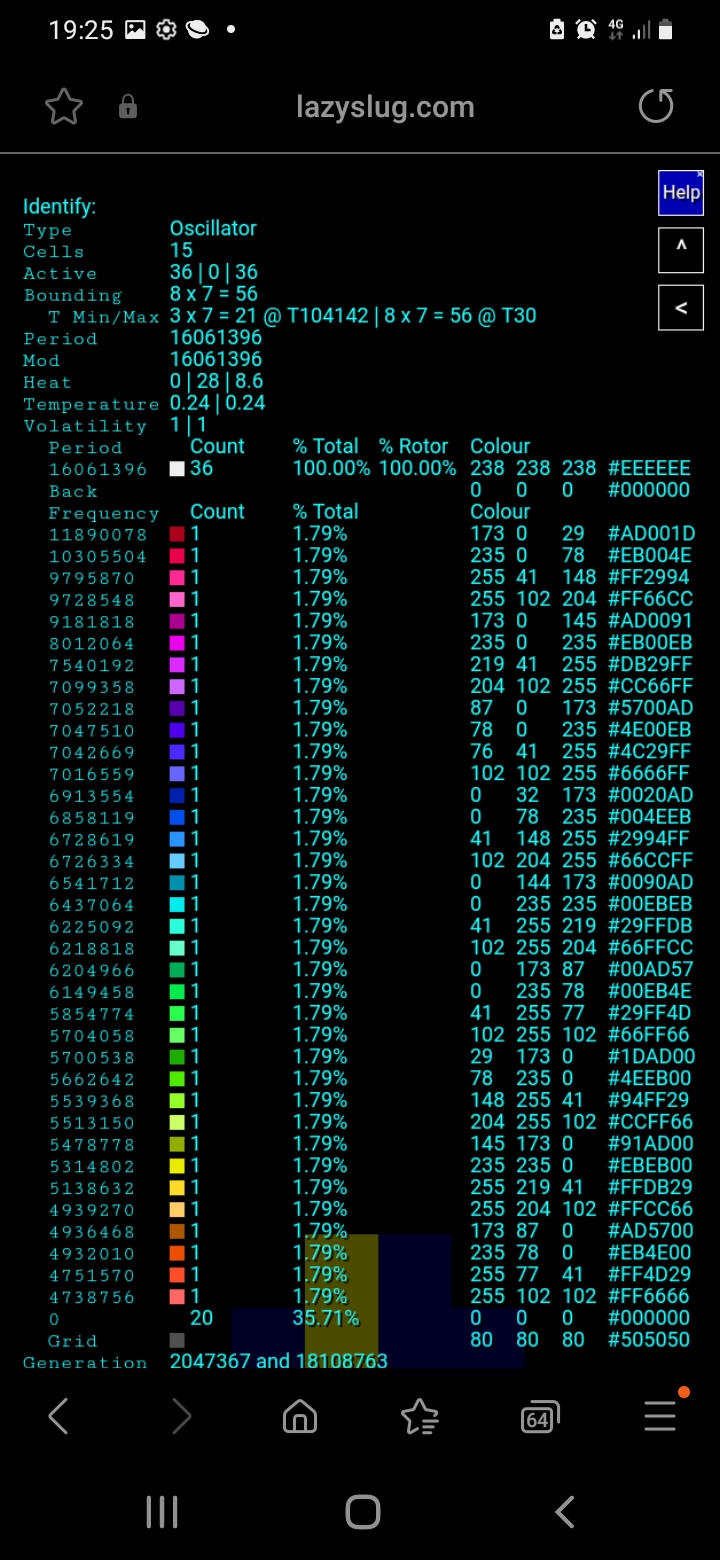Go forward with the browser forward arrow
Viewport: 720px width, 1560px height.
point(181,1416)
